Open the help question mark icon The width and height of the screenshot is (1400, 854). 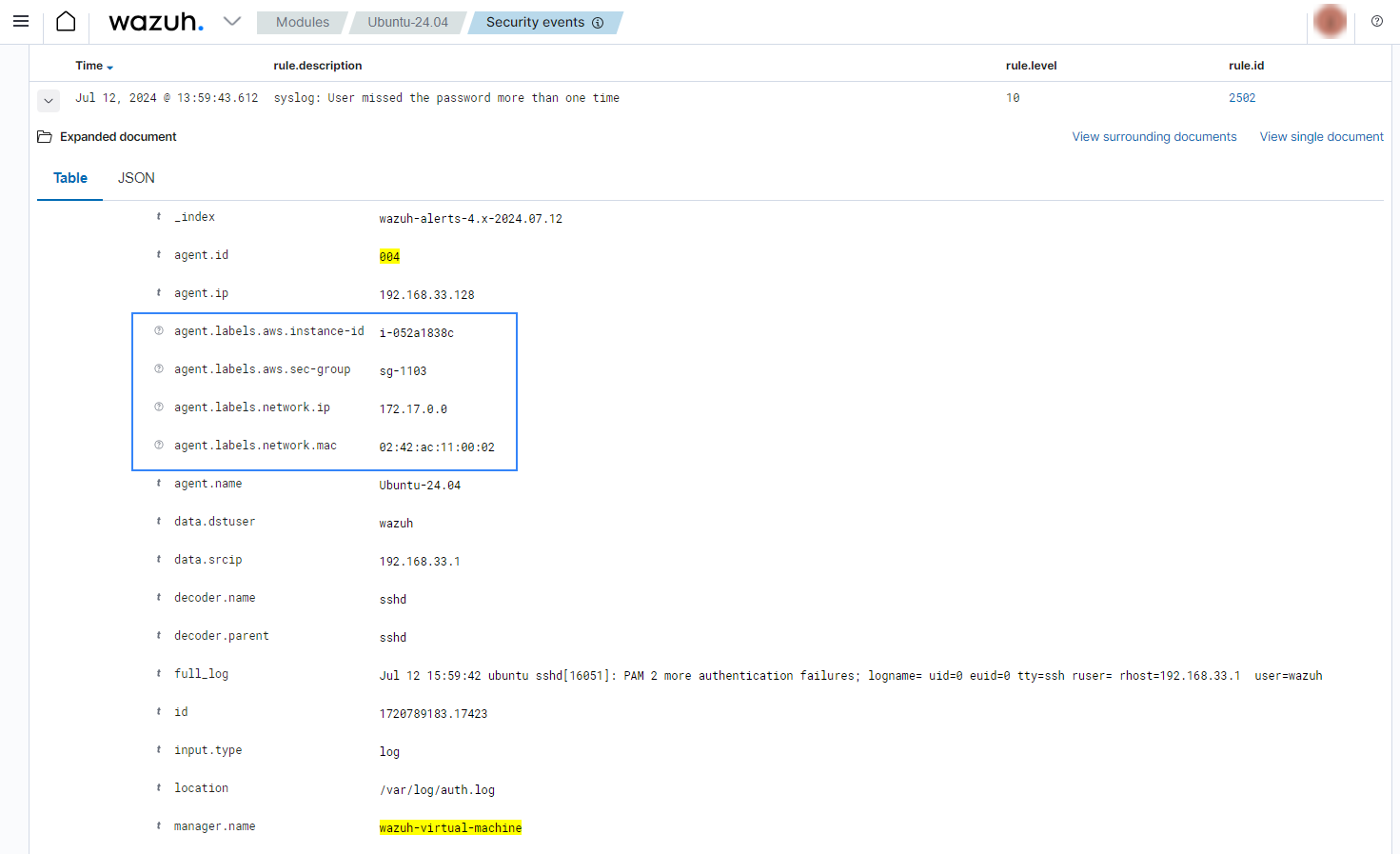click(1377, 21)
